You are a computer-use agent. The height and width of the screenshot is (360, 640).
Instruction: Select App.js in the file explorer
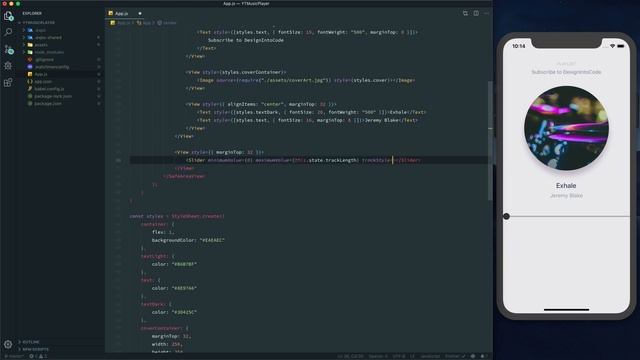(x=41, y=74)
